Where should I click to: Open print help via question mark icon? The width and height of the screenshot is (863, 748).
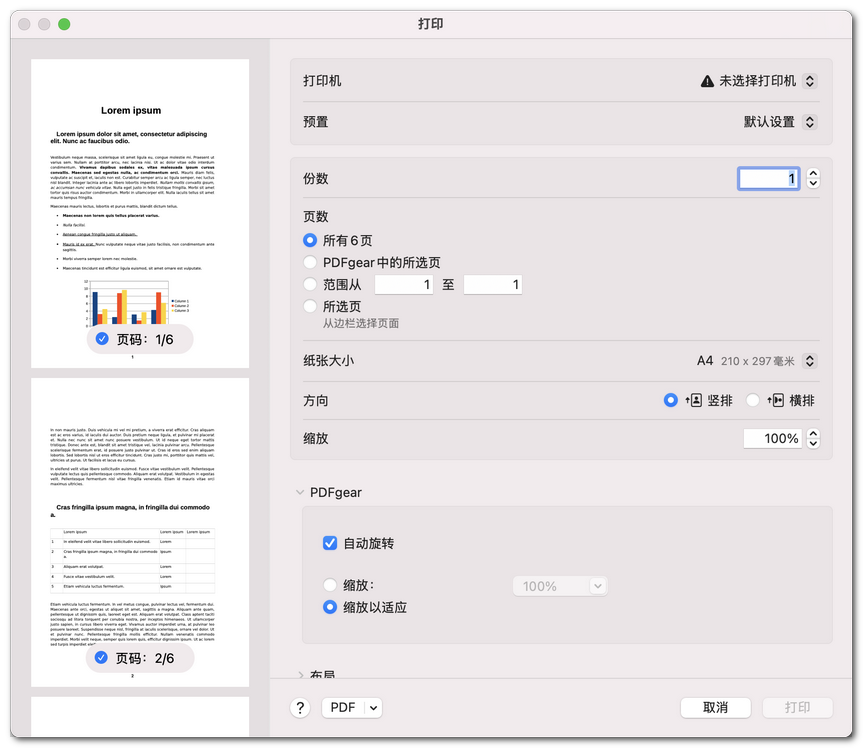pos(299,707)
